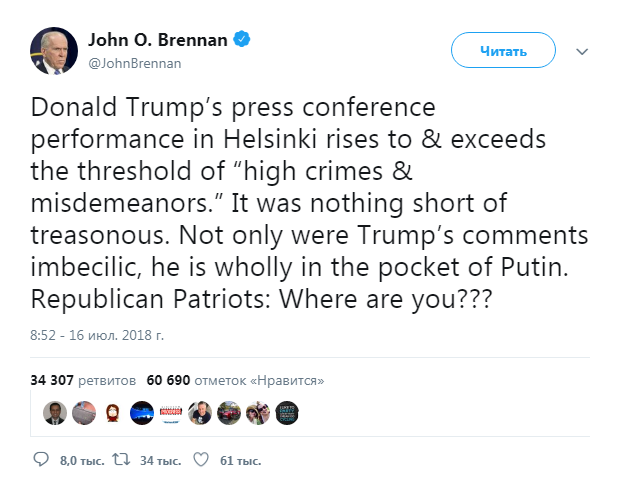Image resolution: width=623 pixels, height=487 pixels.
Task: Click the 61 тыс. likes count
Action: pos(239,460)
